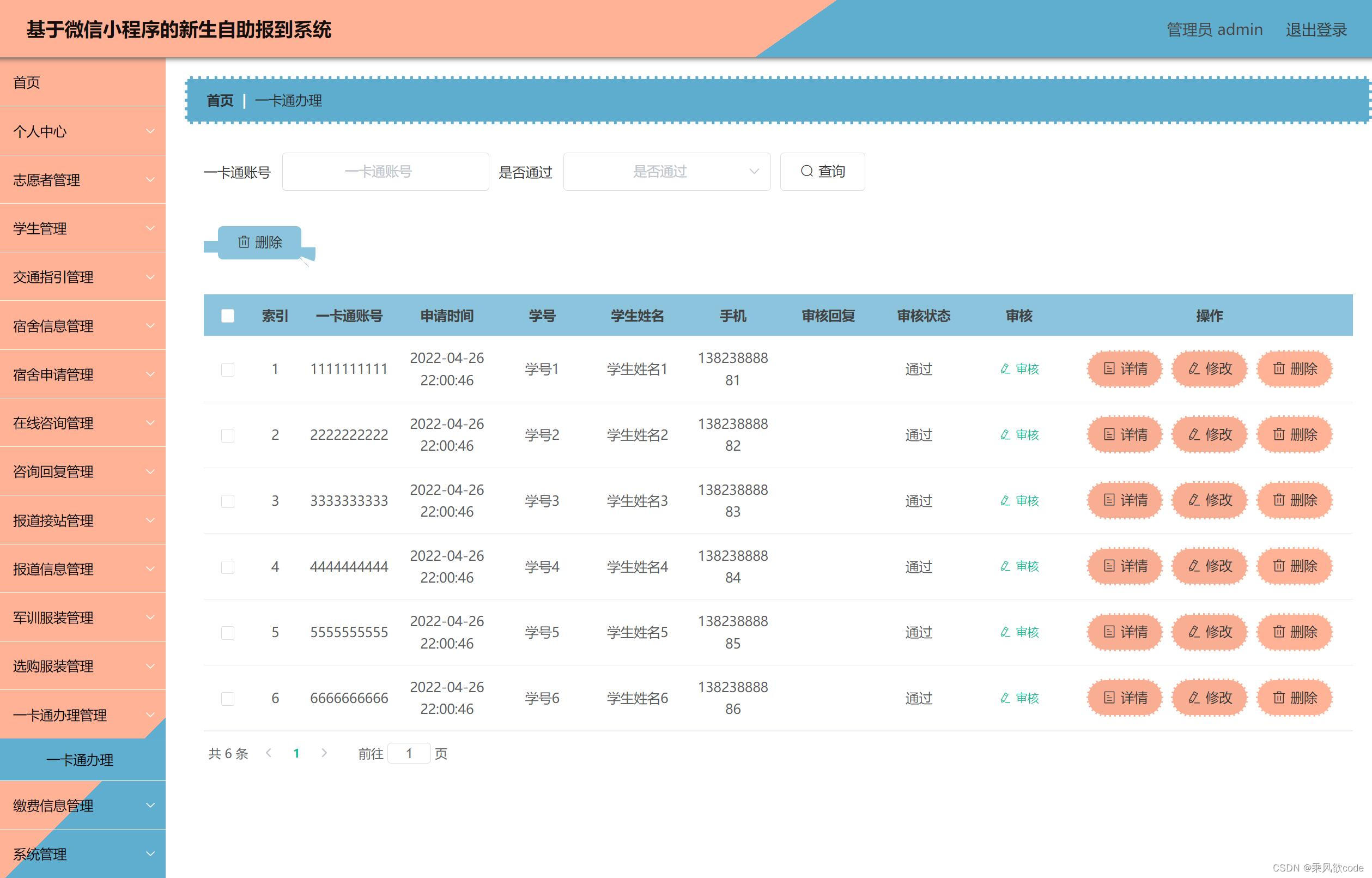Click 审核 review link for row 5
Image resolution: width=1372 pixels, height=878 pixels.
1020,632
